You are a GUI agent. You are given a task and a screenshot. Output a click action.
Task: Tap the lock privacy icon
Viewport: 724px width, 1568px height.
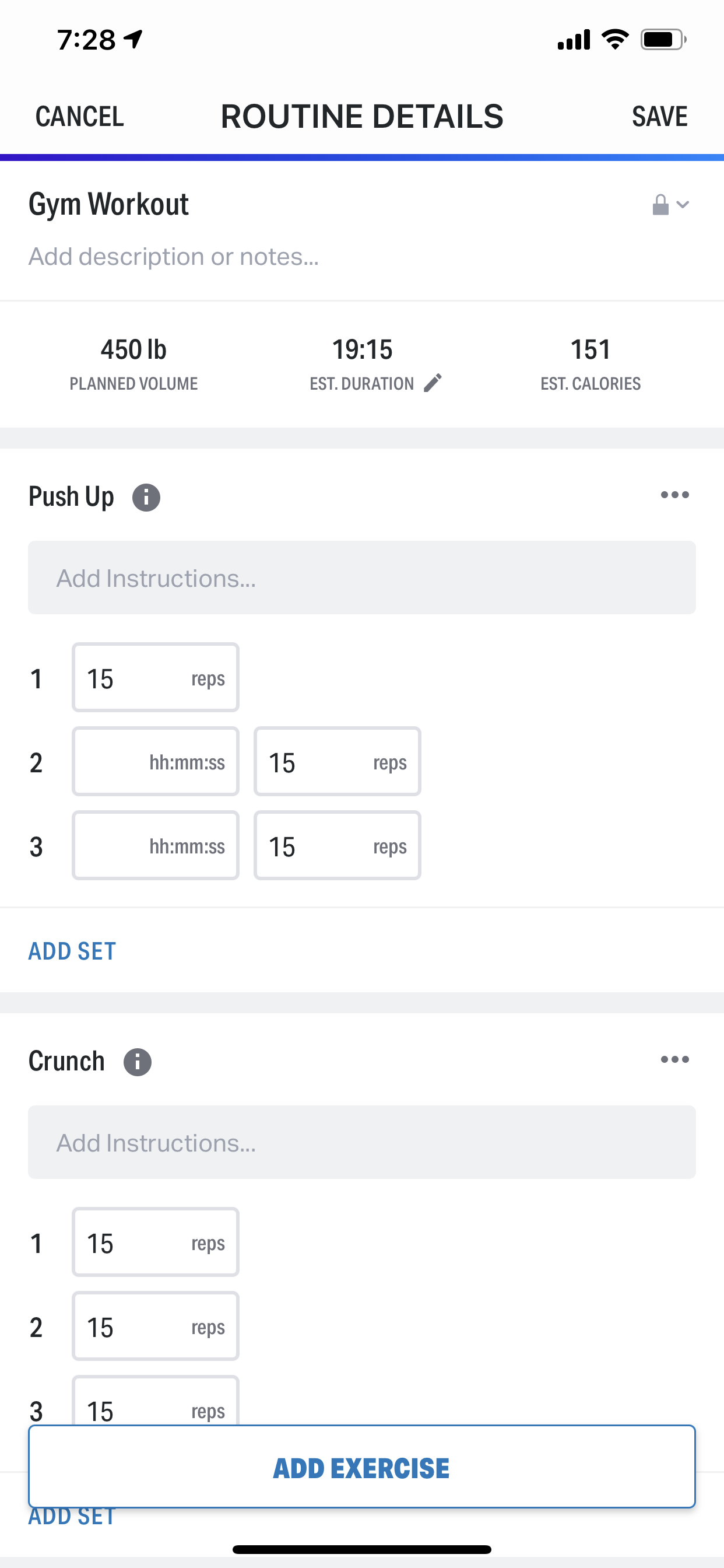click(x=660, y=205)
